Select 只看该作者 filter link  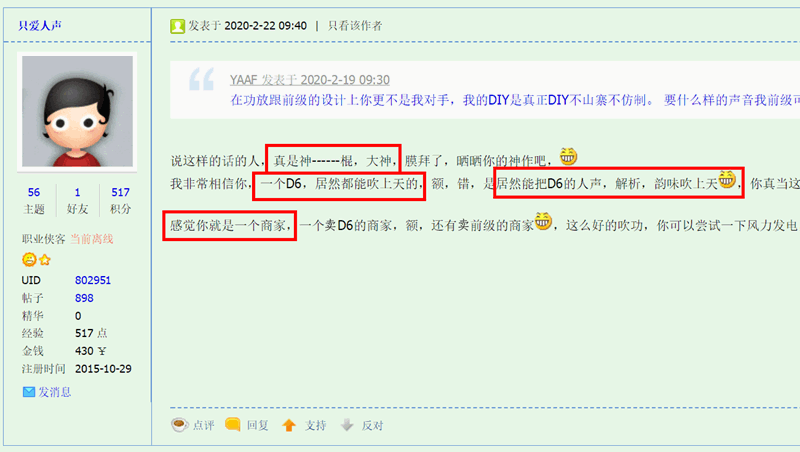[355, 26]
